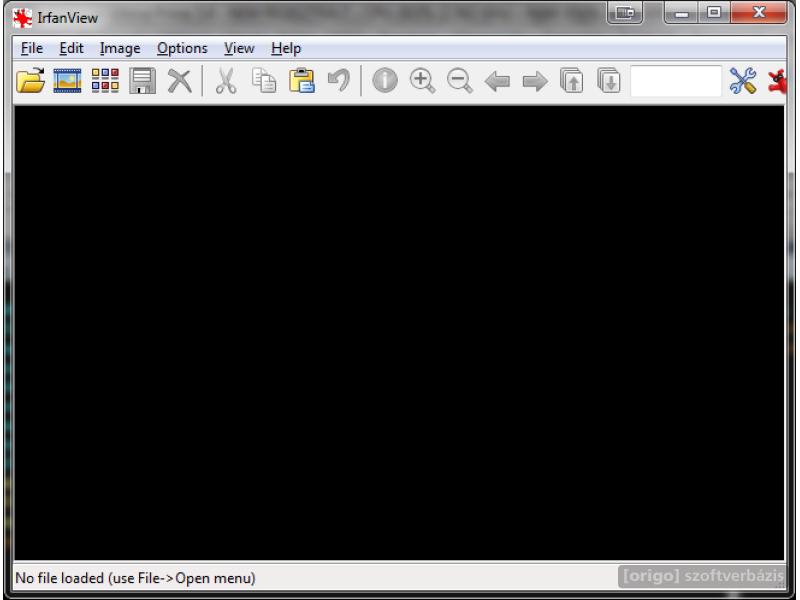This screenshot has height=600, width=800.
Task: Click the Delete file X icon
Action: 180,81
